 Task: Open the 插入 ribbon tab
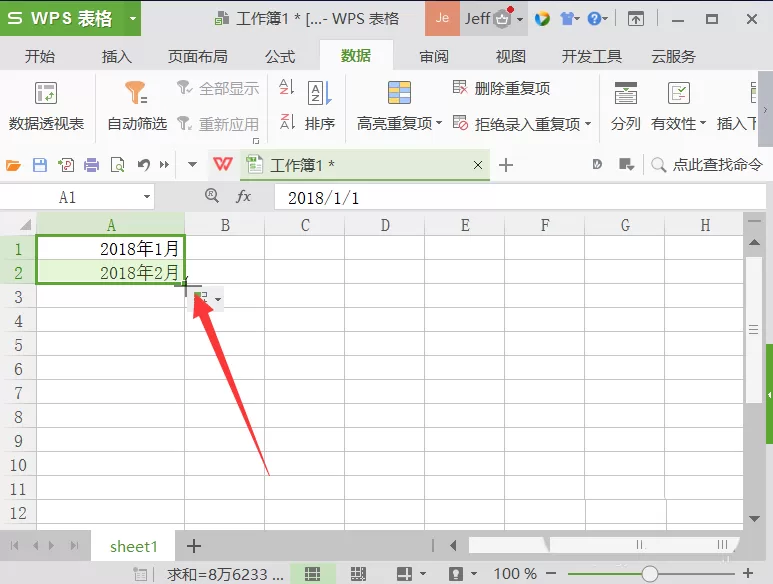[x=116, y=56]
